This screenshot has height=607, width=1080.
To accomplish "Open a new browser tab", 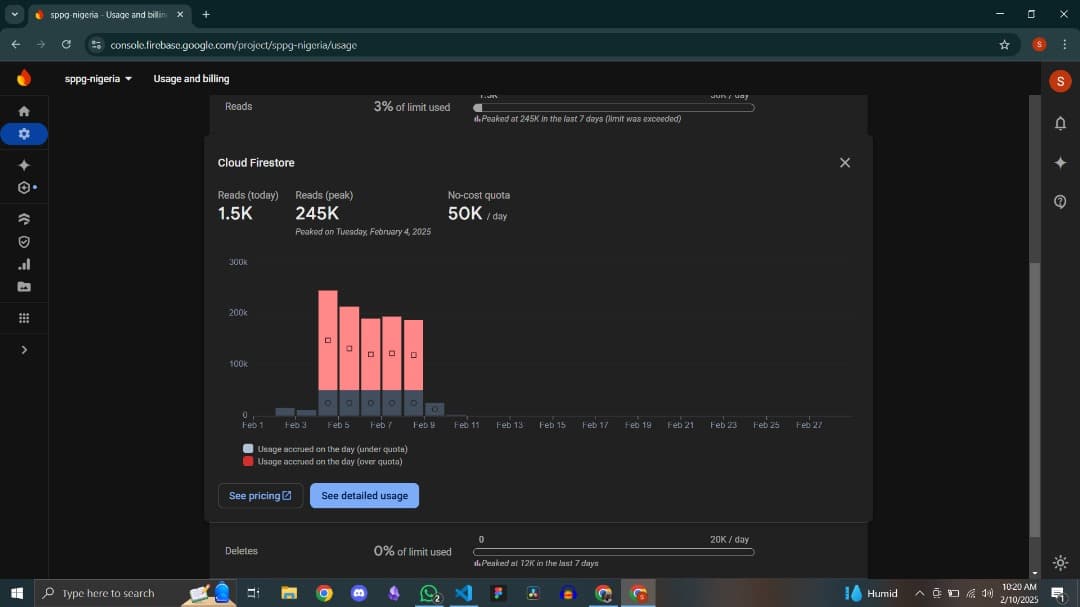I will point(206,14).
